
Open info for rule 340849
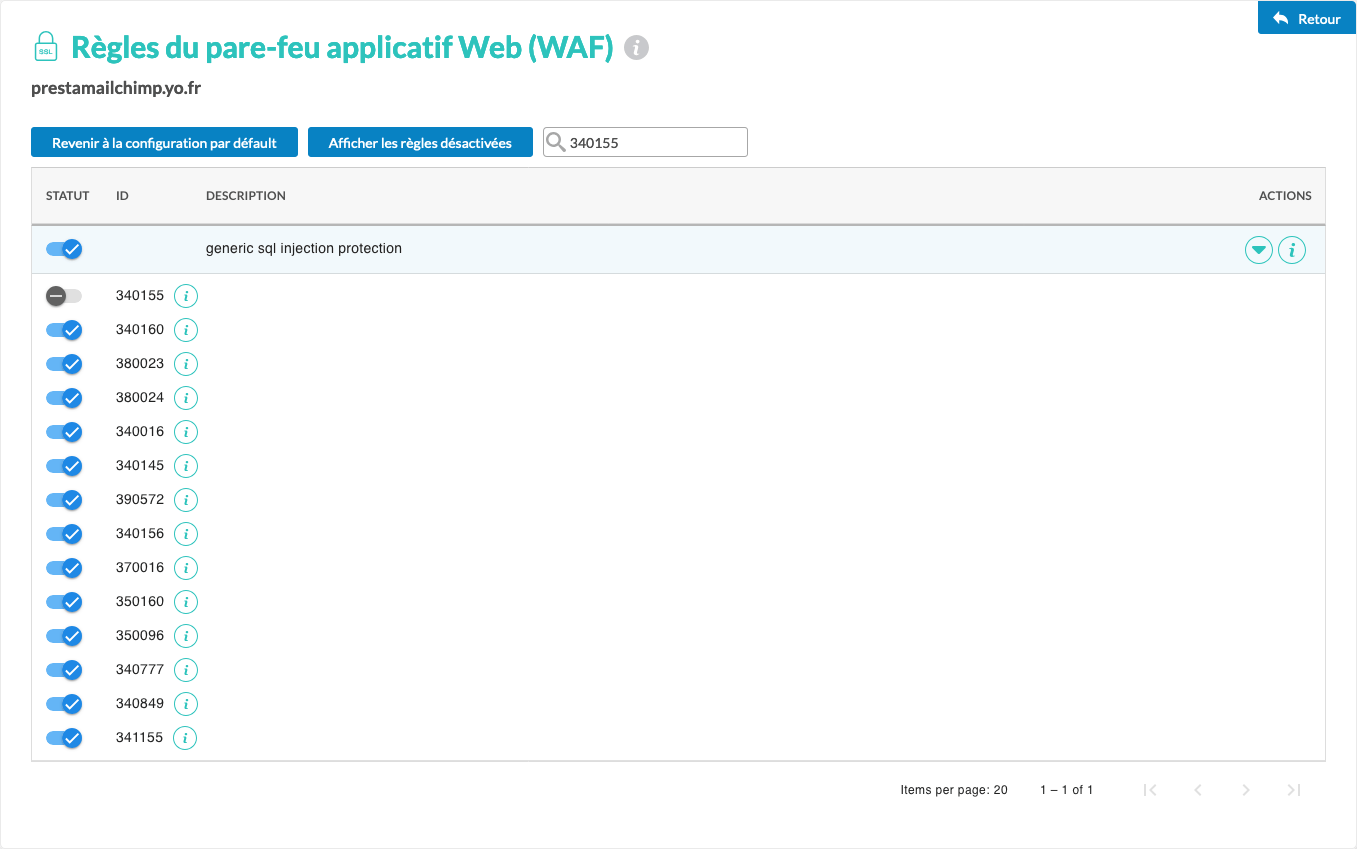(186, 704)
